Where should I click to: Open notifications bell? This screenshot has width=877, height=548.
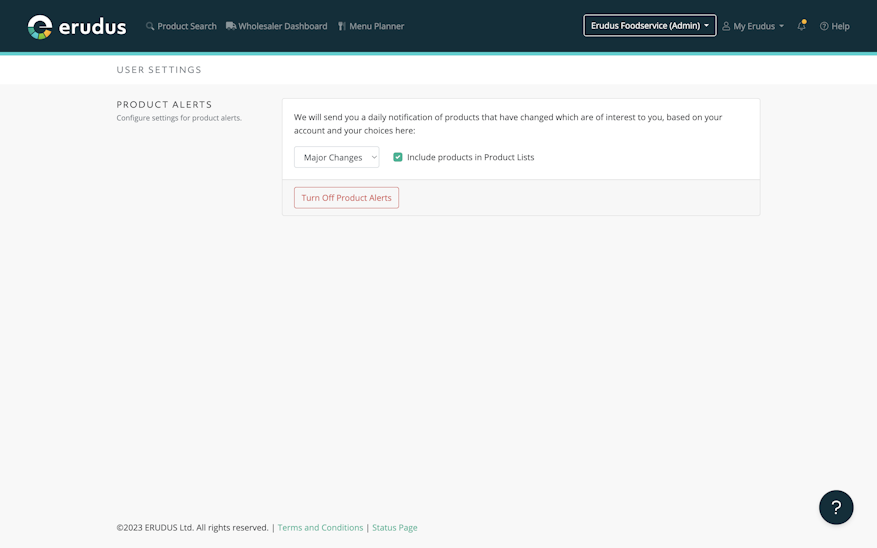coord(801,26)
